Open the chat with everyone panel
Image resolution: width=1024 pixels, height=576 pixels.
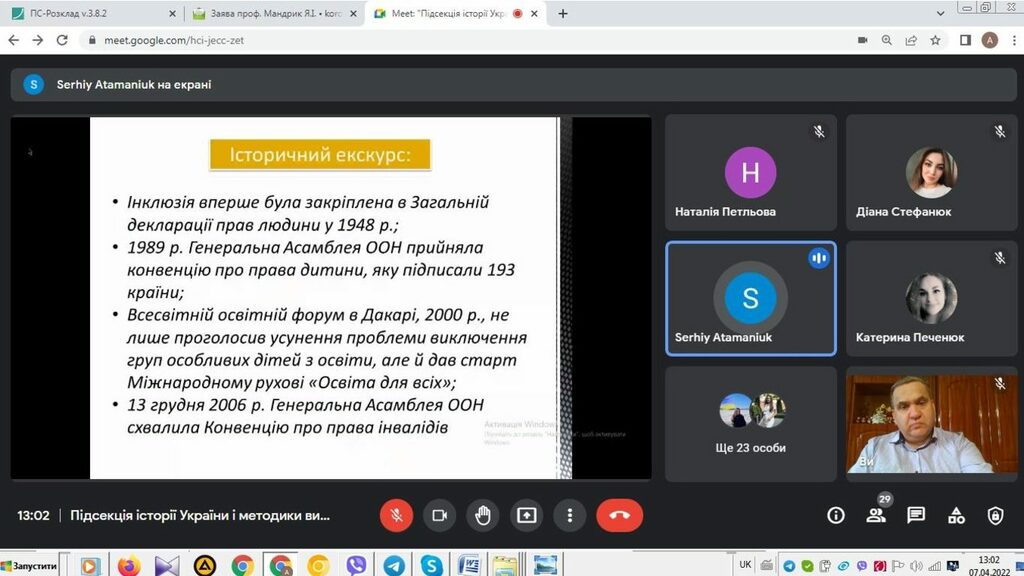coord(916,515)
